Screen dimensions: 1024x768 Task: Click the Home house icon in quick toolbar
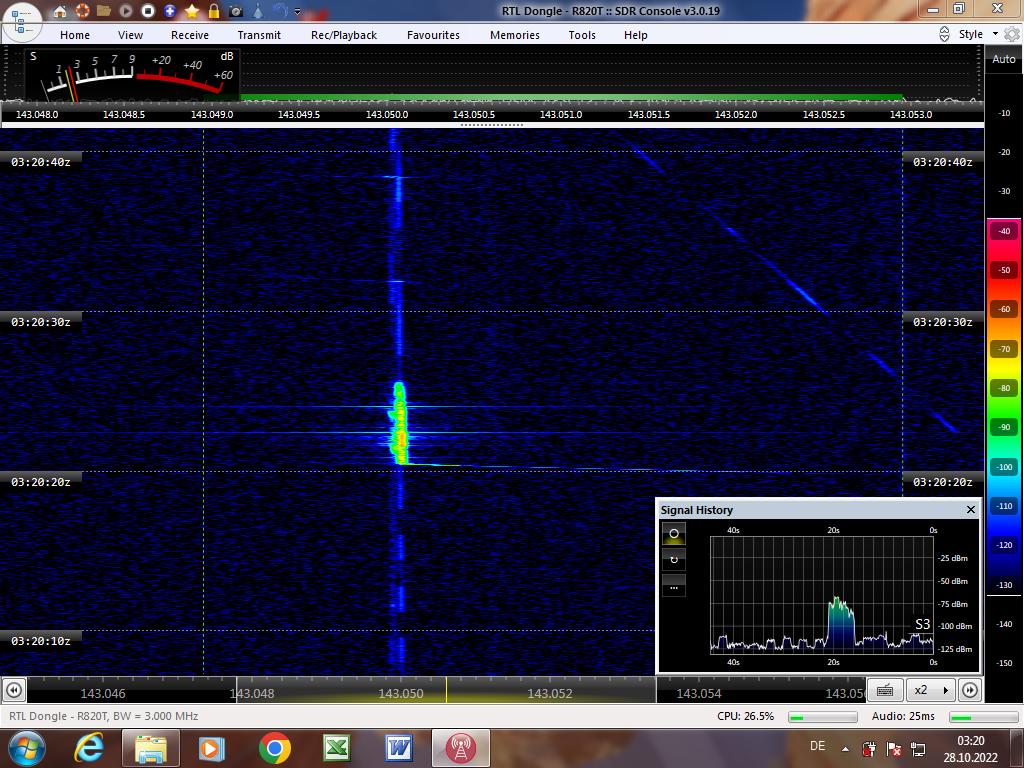[60, 11]
